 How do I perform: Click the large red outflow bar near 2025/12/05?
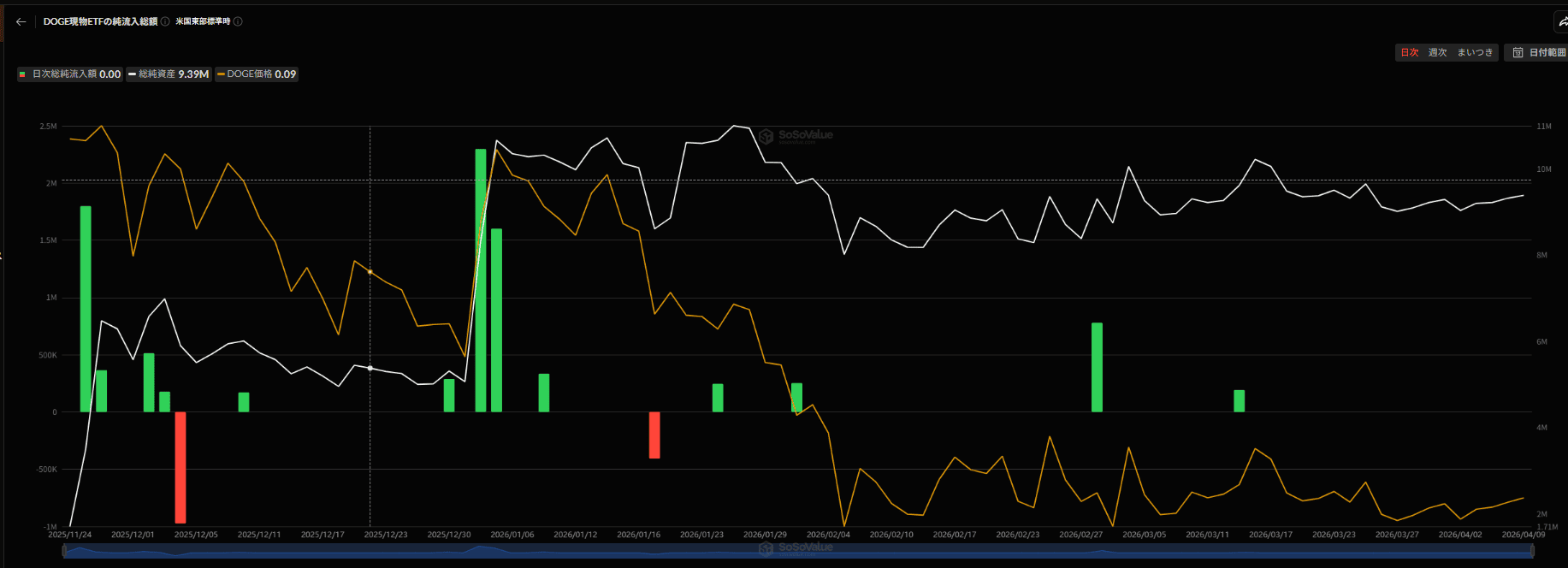point(180,467)
